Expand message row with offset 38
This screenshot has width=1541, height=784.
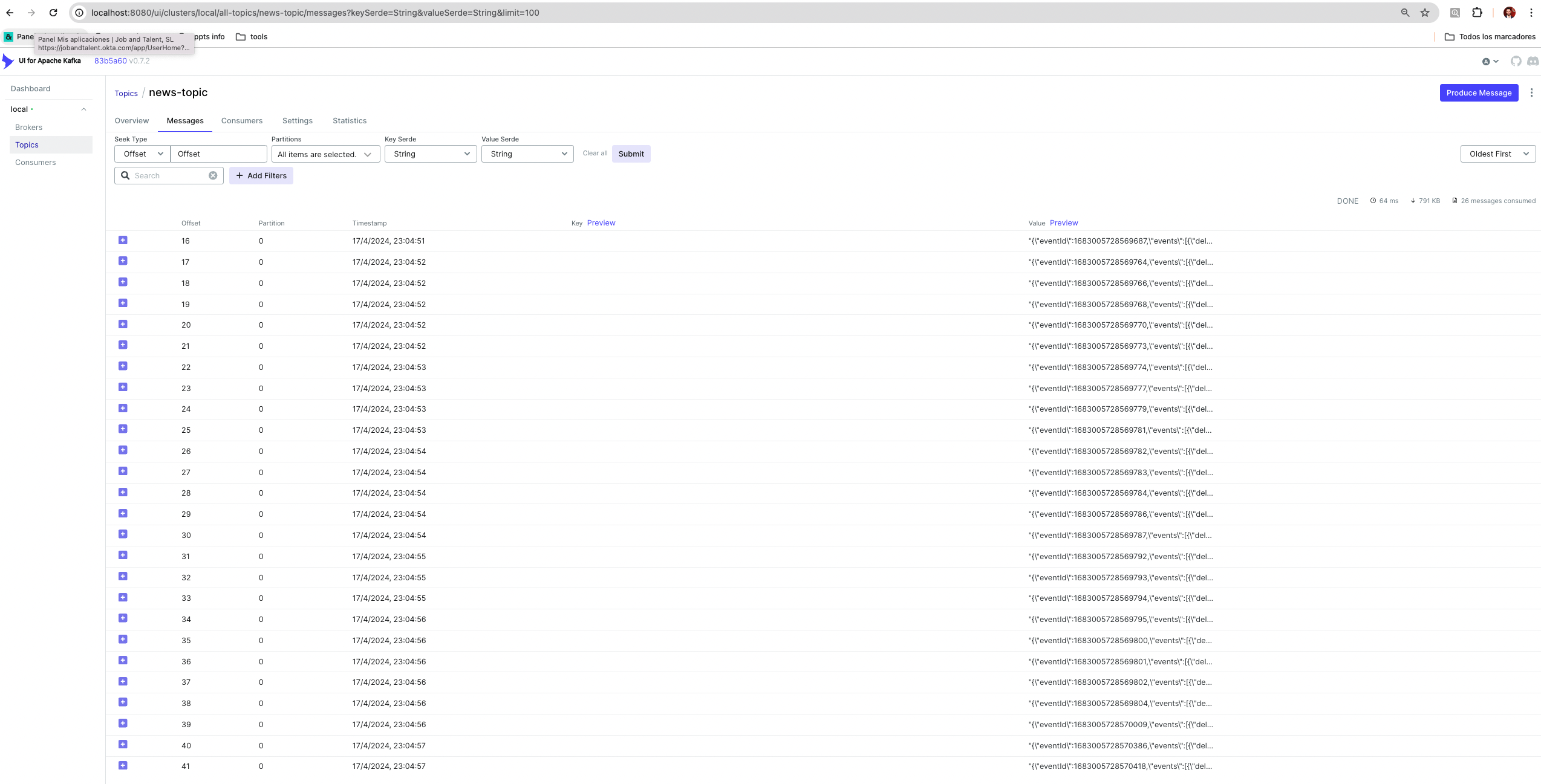123,702
